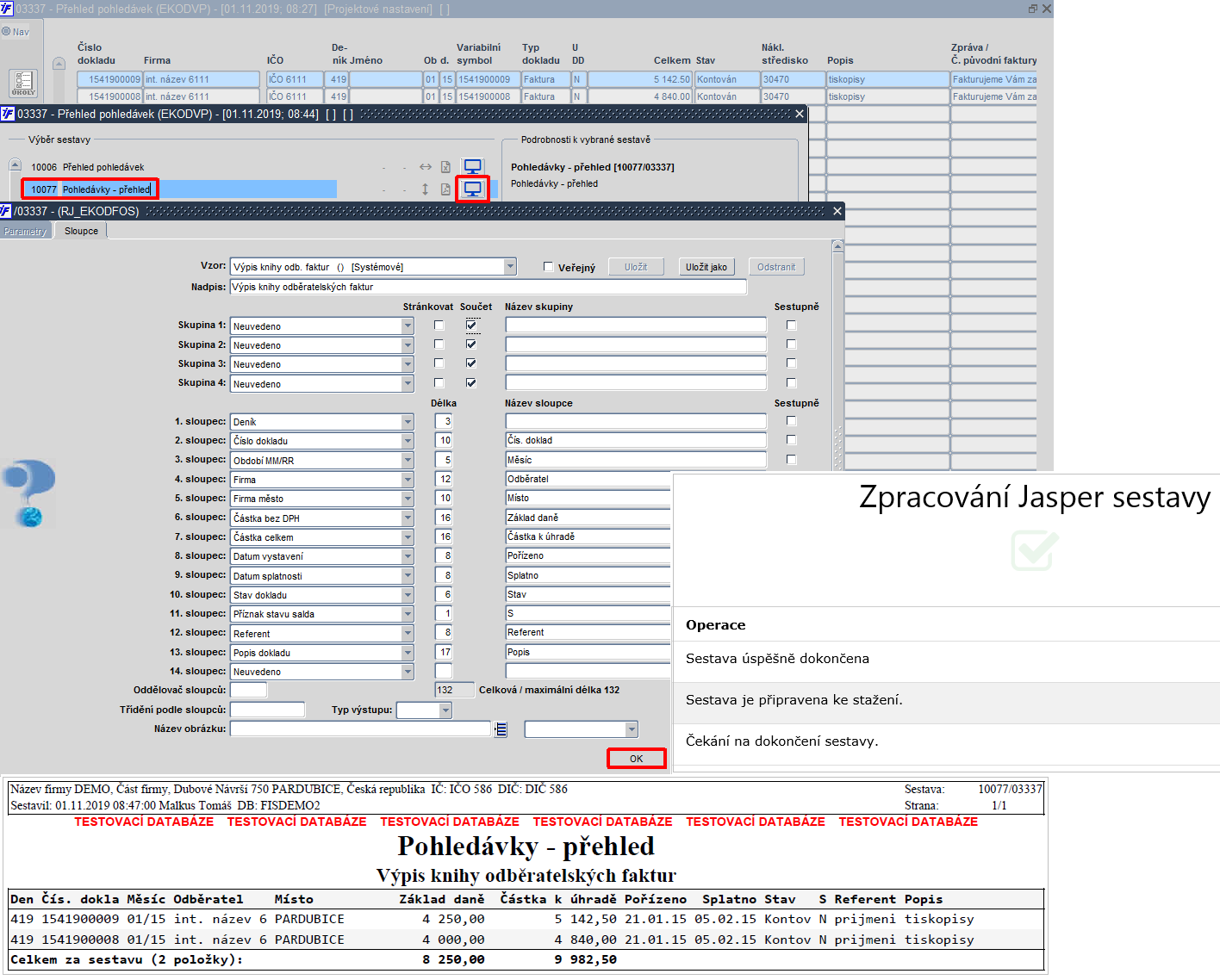
Task: Enable the Veřejný checkbox
Action: [x=548, y=267]
